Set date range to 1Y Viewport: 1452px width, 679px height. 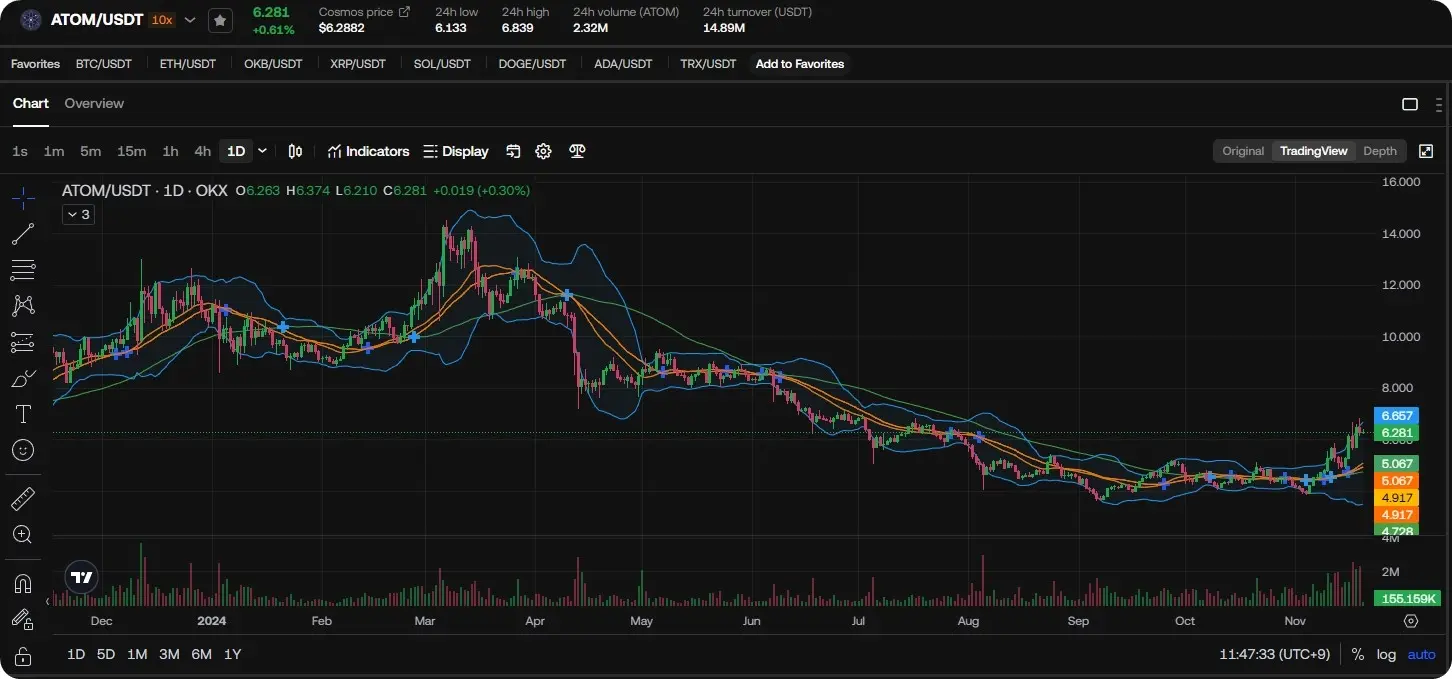(232, 655)
